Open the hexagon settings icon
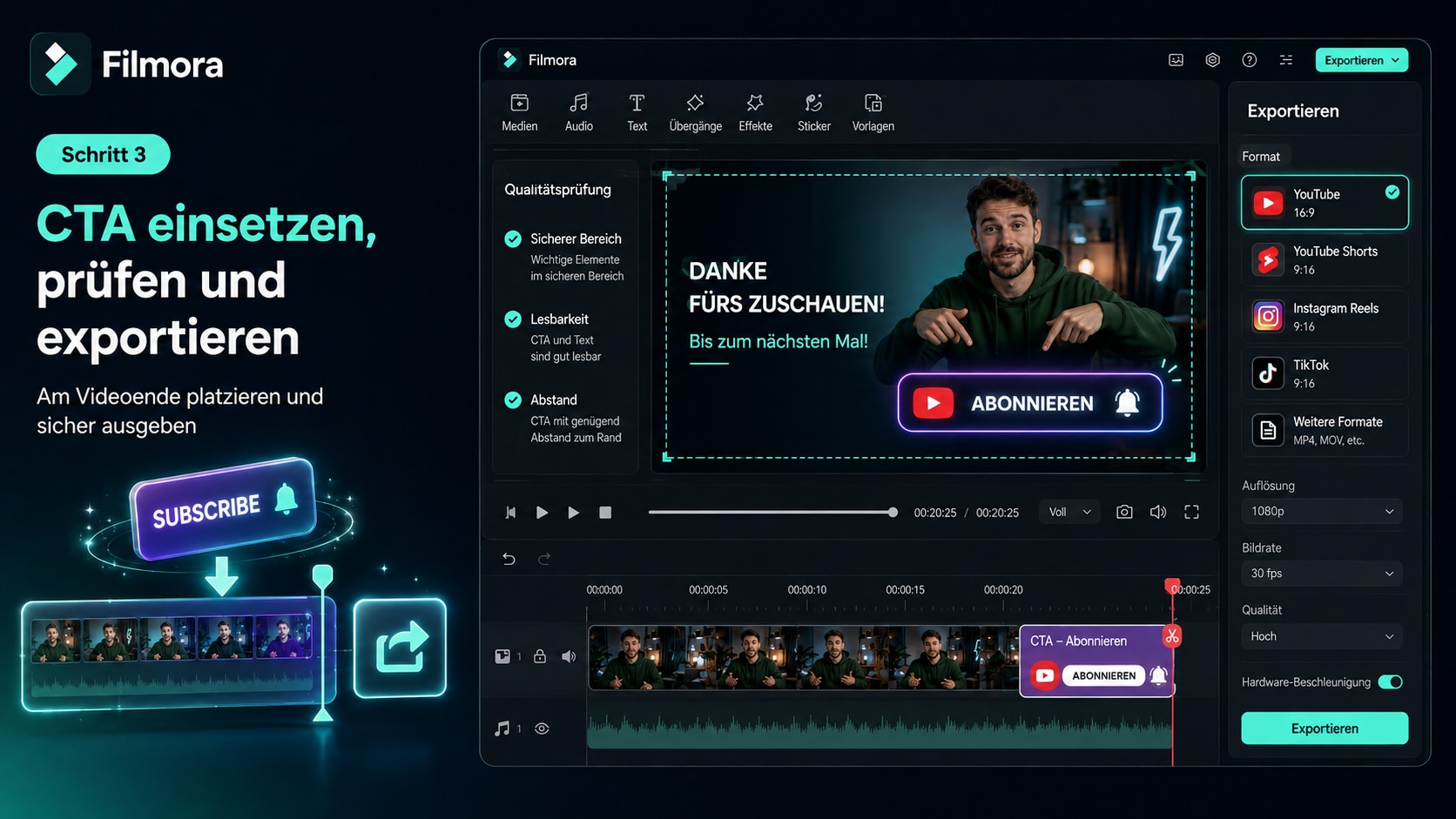 (1212, 60)
